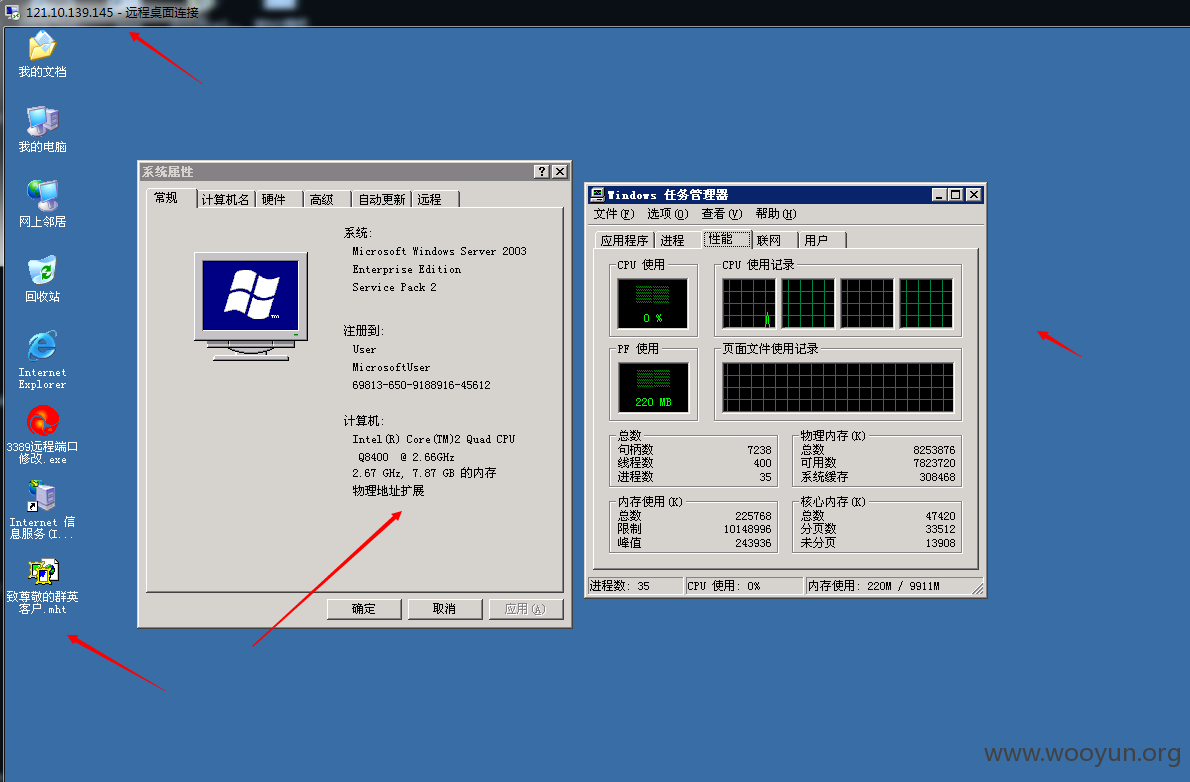The height and width of the screenshot is (782, 1190).
Task: Click the Windows logo monitor image
Action: coord(251,306)
